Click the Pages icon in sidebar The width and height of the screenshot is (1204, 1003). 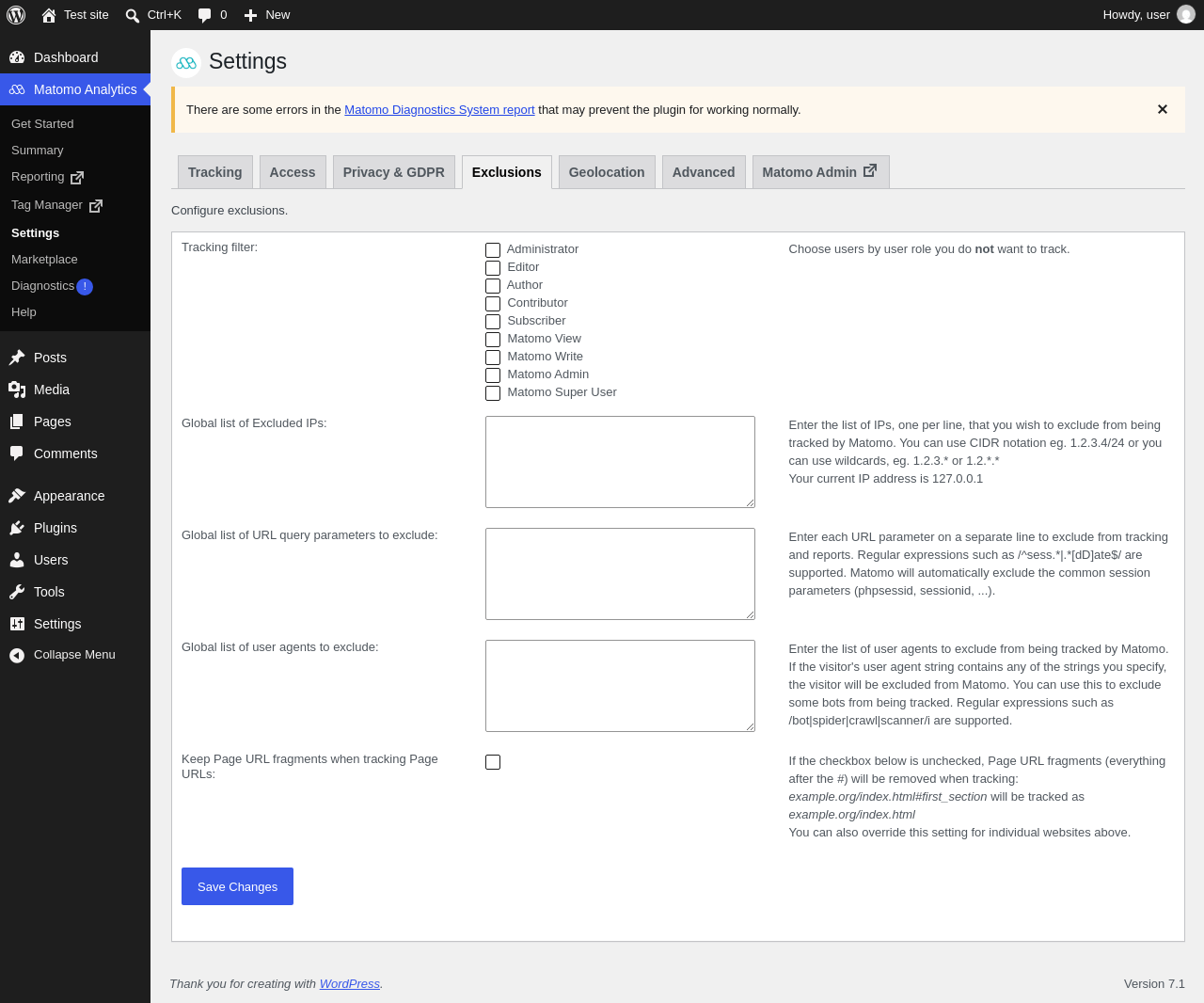(x=17, y=422)
